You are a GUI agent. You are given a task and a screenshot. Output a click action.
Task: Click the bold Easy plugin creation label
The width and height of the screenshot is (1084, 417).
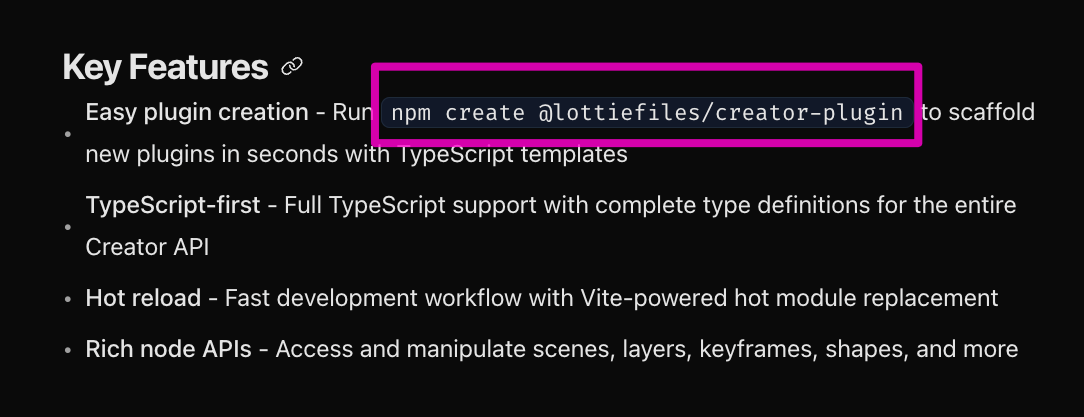(197, 112)
